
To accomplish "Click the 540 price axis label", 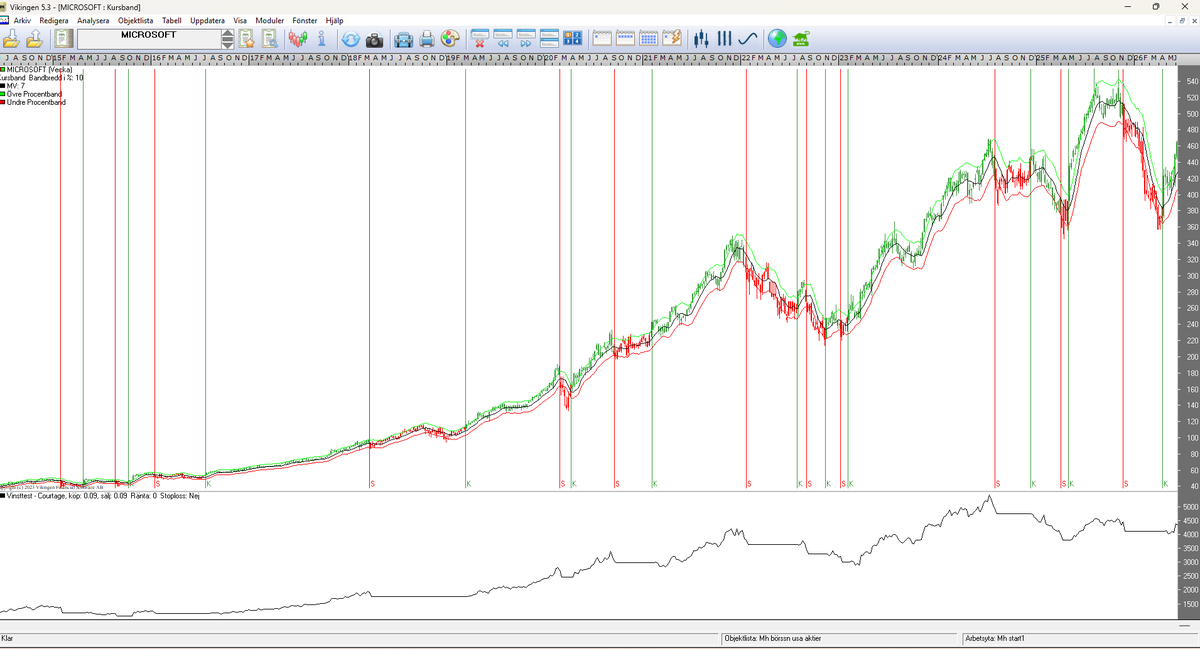I will click(x=1192, y=81).
